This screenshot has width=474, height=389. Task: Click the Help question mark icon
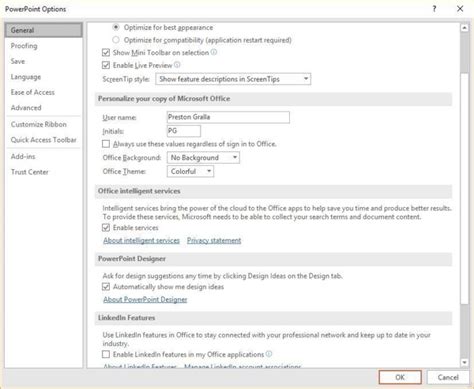(434, 9)
